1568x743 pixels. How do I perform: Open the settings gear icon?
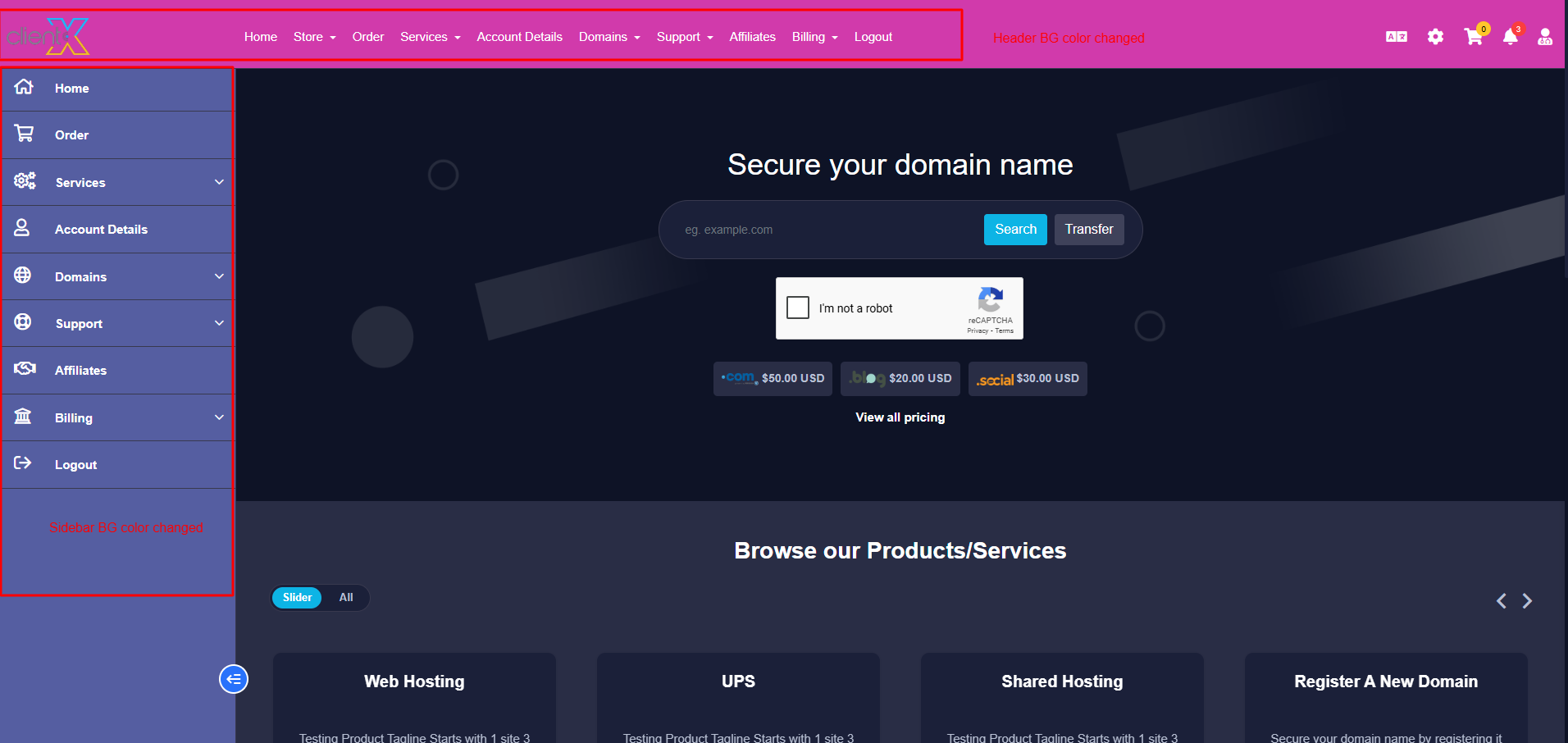[x=1435, y=37]
